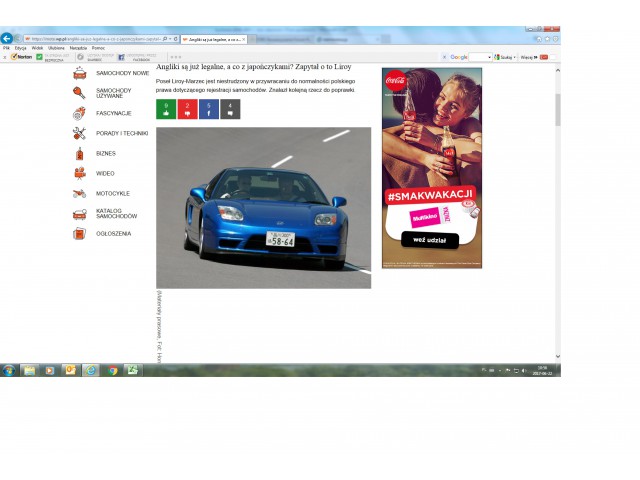640x480 pixels.
Task: Share article via blue Facebook button
Action: coord(208,109)
